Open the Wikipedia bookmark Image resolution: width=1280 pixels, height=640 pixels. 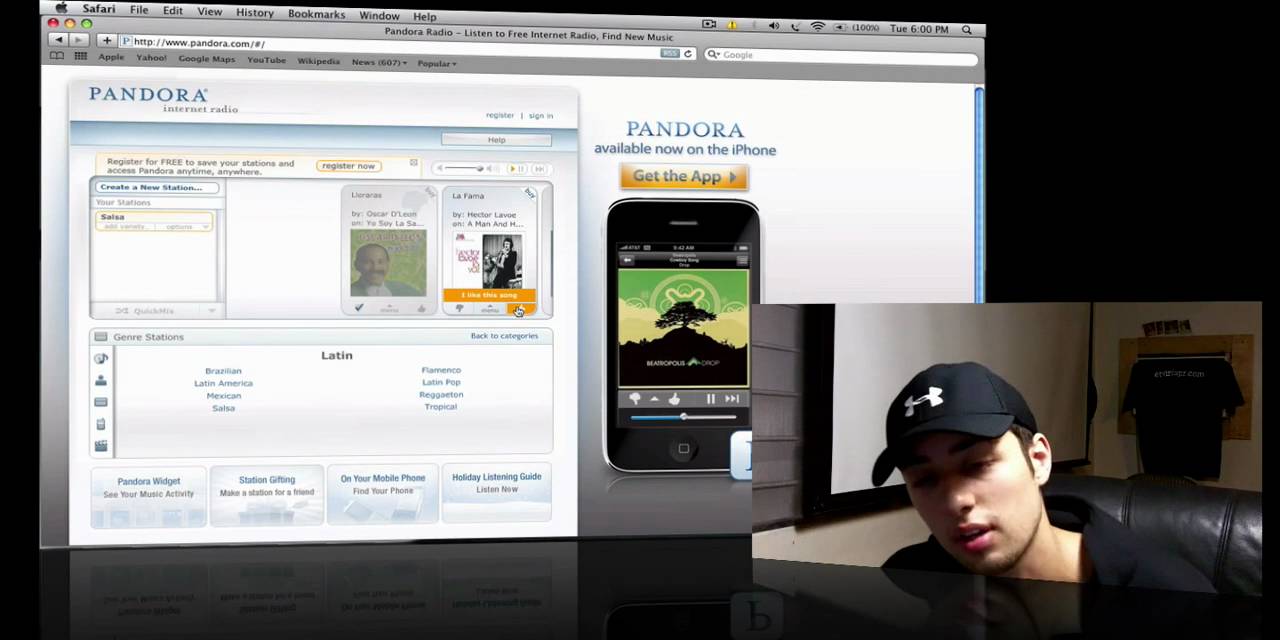coord(318,61)
